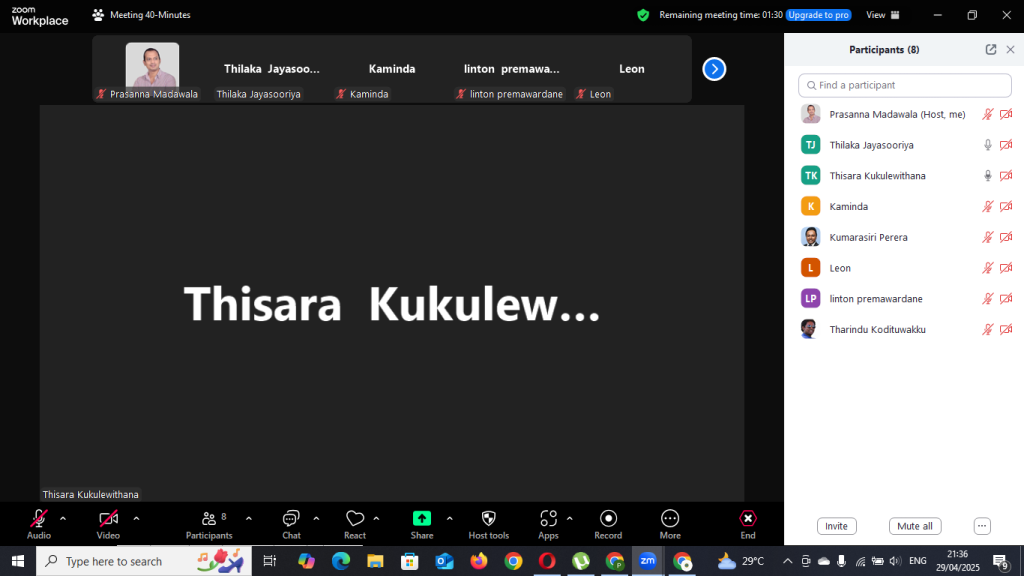The height and width of the screenshot is (576, 1024).
Task: Click camera-off icon for Kumarasiri Perera
Action: (x=1006, y=237)
